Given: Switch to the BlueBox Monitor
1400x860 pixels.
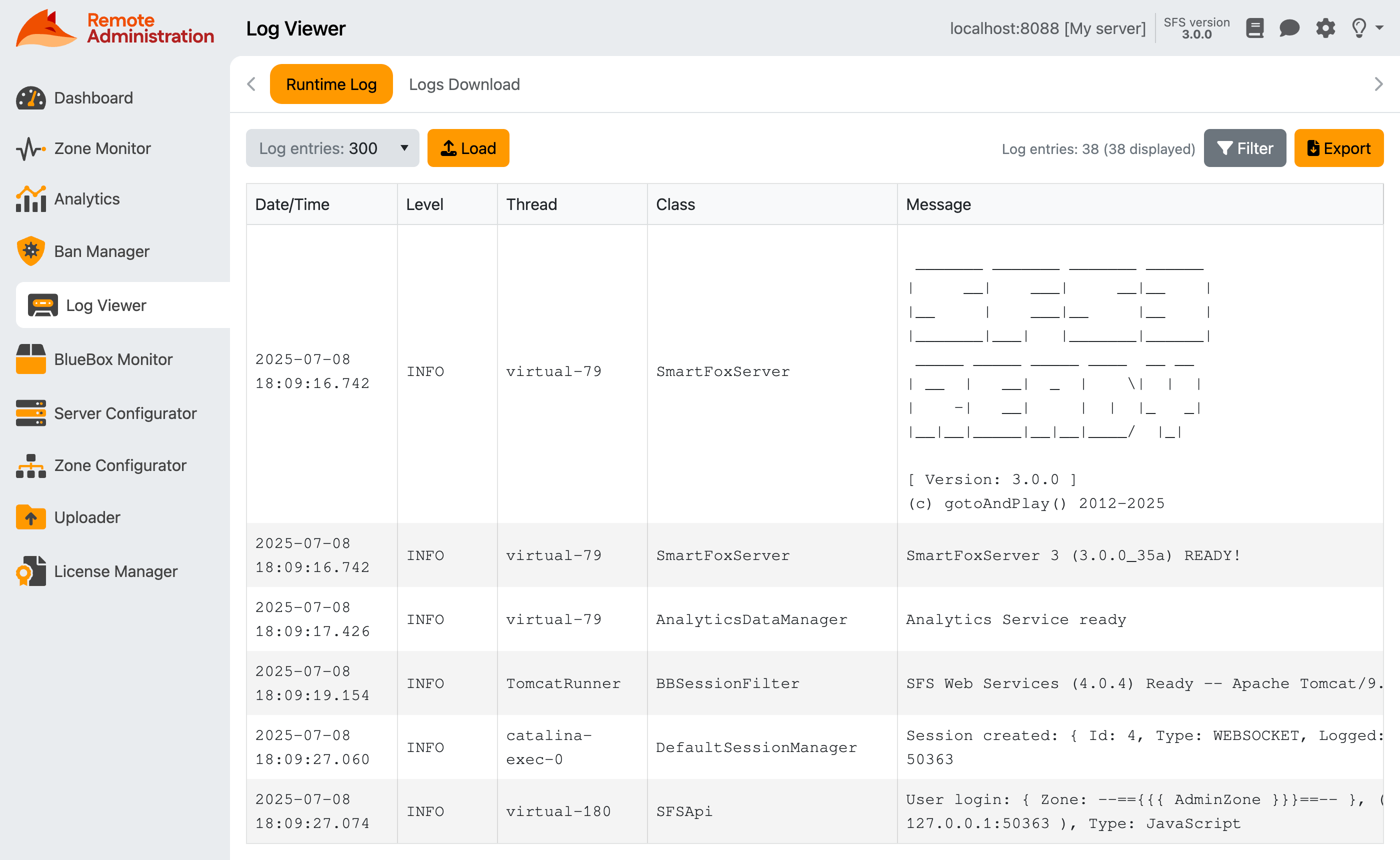Looking at the screenshot, I should [x=113, y=359].
